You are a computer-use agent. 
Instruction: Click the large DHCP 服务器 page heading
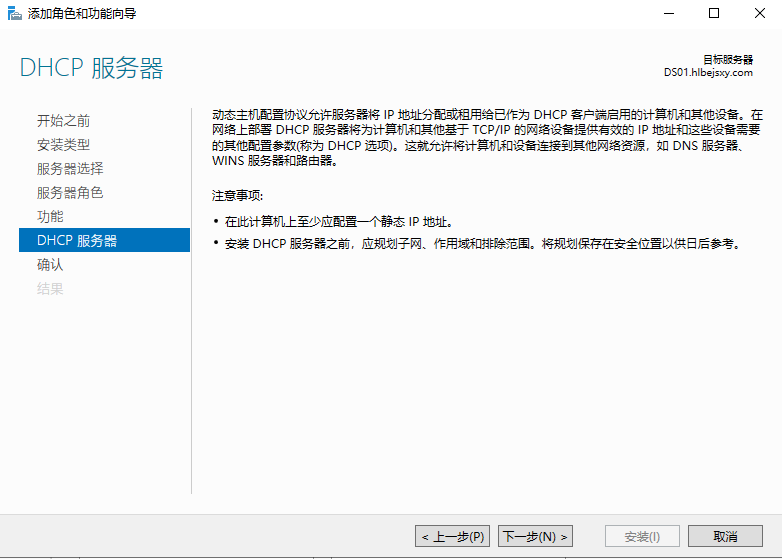[91, 69]
